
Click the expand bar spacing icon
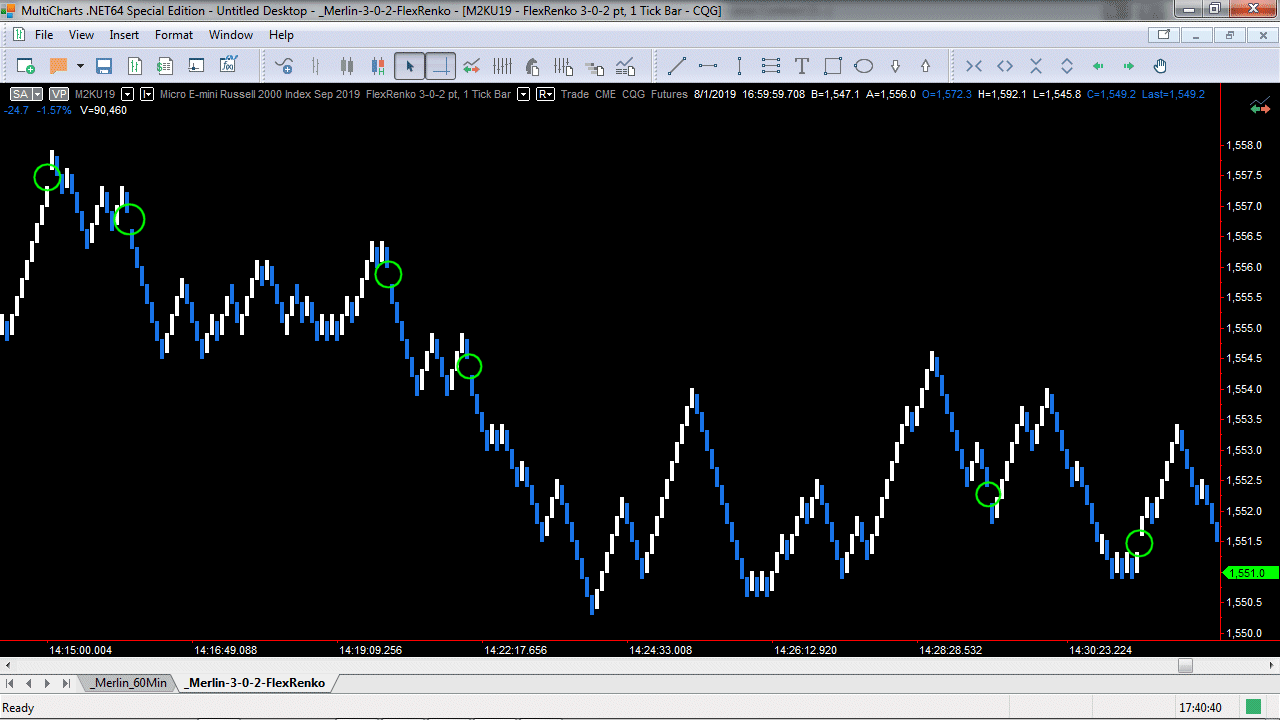click(1005, 66)
